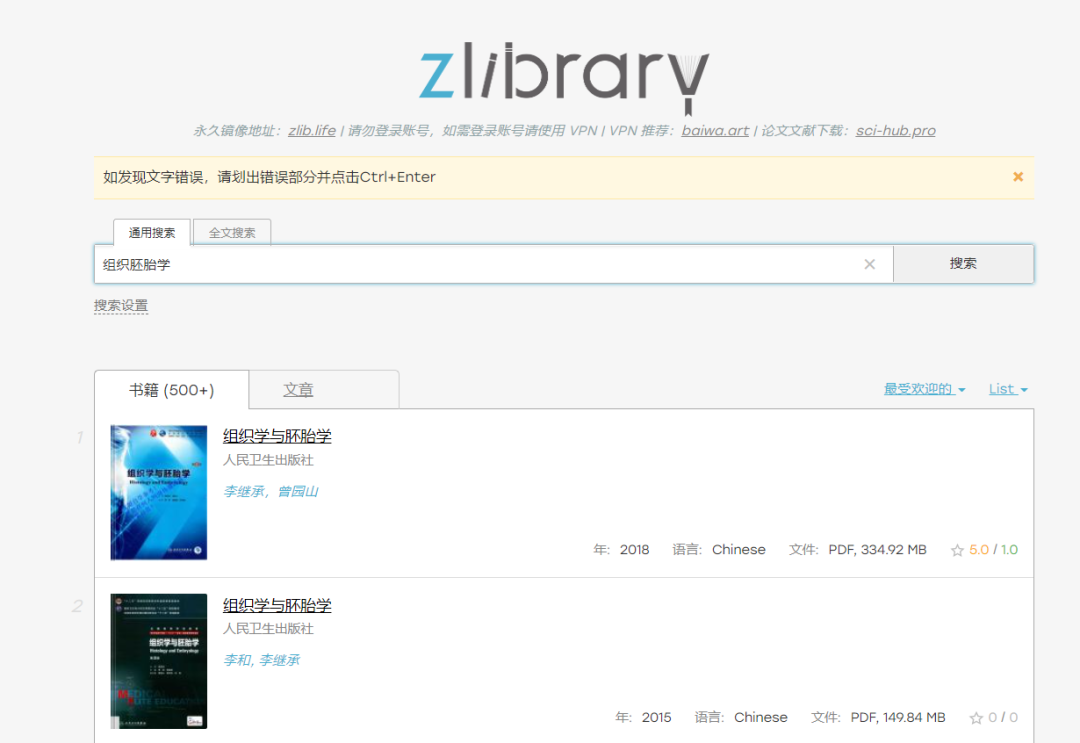
Task: Click the second book's Chinese language value
Action: click(760, 718)
